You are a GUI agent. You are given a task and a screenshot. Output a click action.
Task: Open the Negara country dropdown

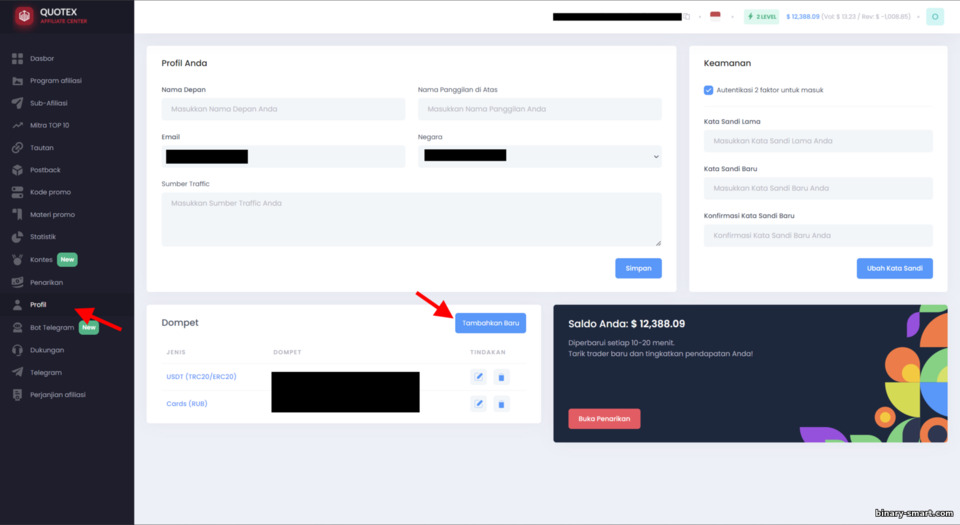539,156
